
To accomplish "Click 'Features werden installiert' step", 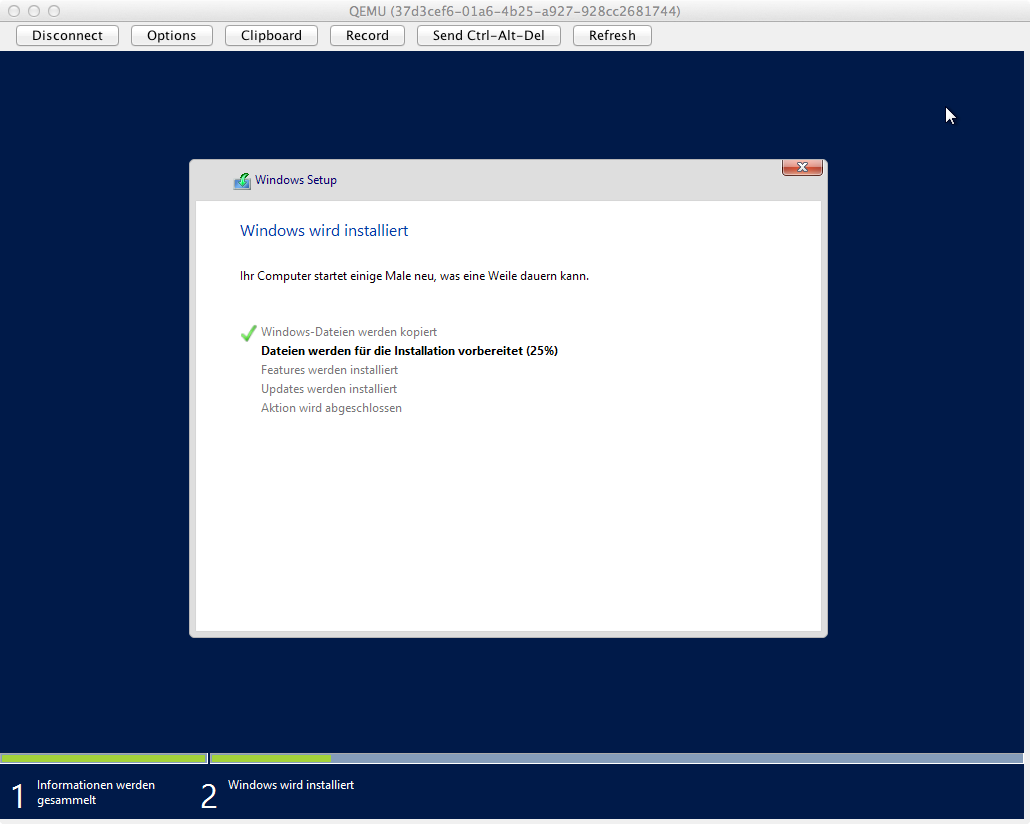I will click(x=329, y=370).
